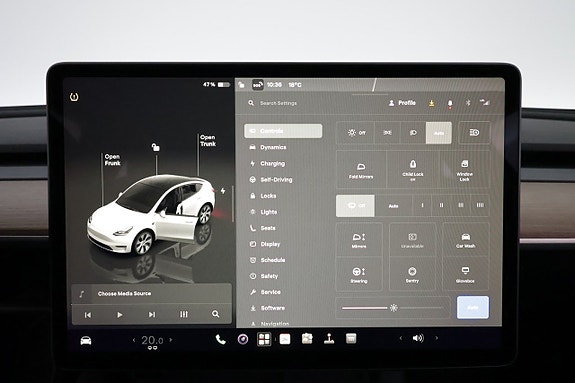This screenshot has width=575, height=383.
Task: Set headlights to Auto
Action: tap(439, 133)
